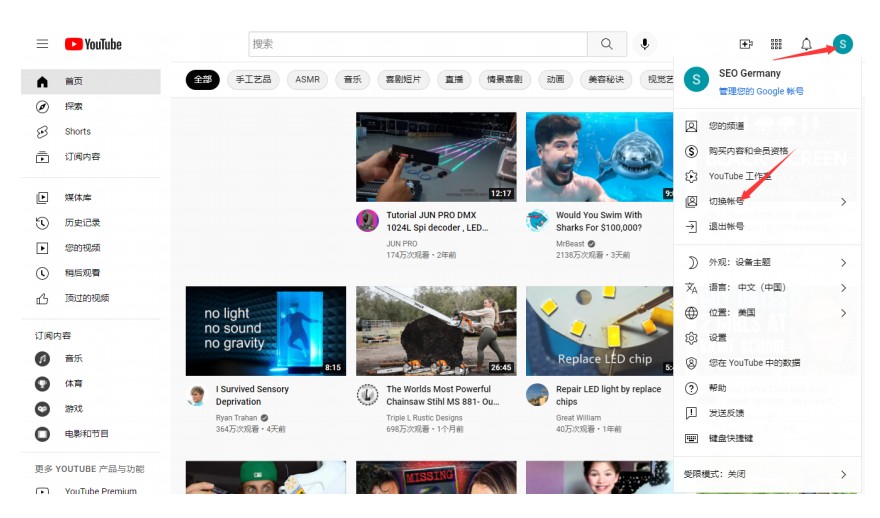Screen dimensions: 880x518
Task: Select the 音乐 filter chip
Action: tap(352, 80)
